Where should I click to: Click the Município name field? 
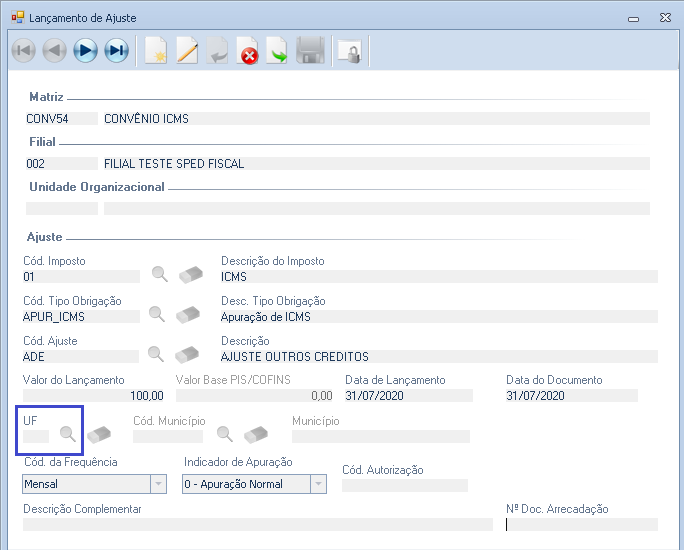(381, 437)
